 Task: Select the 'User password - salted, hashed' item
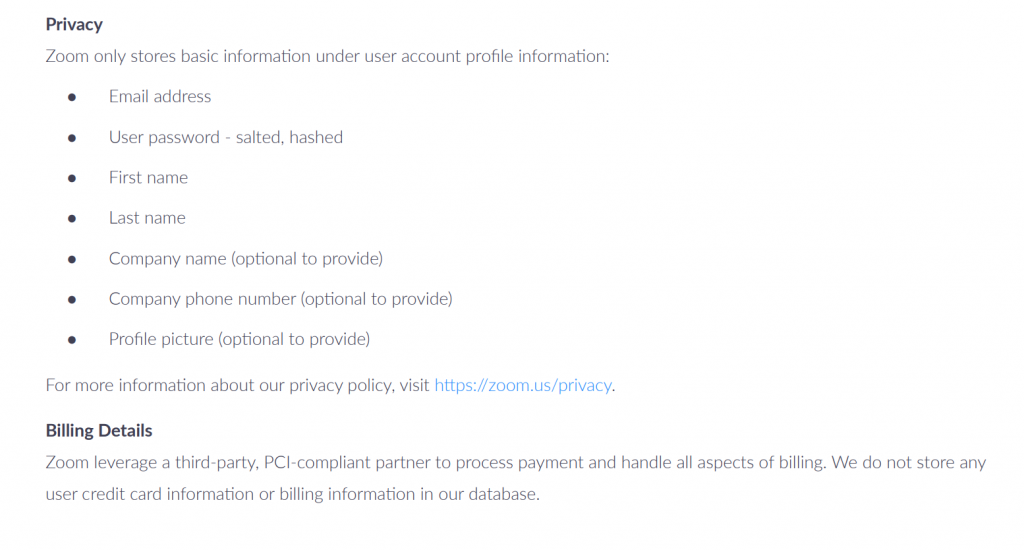point(225,137)
